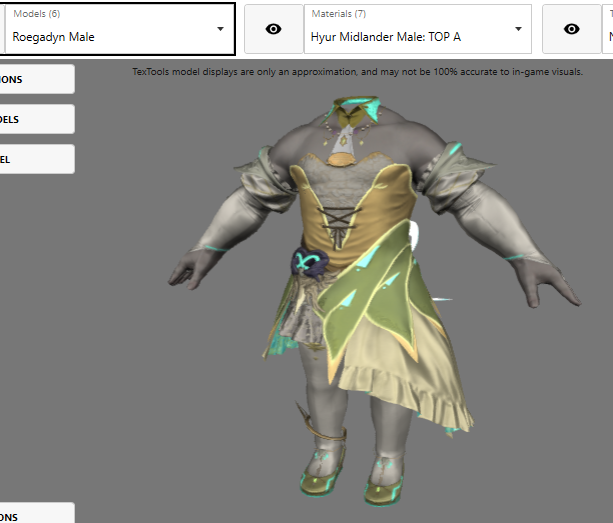Screen dimensions: 613x523
Task: Toggle the eye icon left of Materials
Action: (x=274, y=29)
